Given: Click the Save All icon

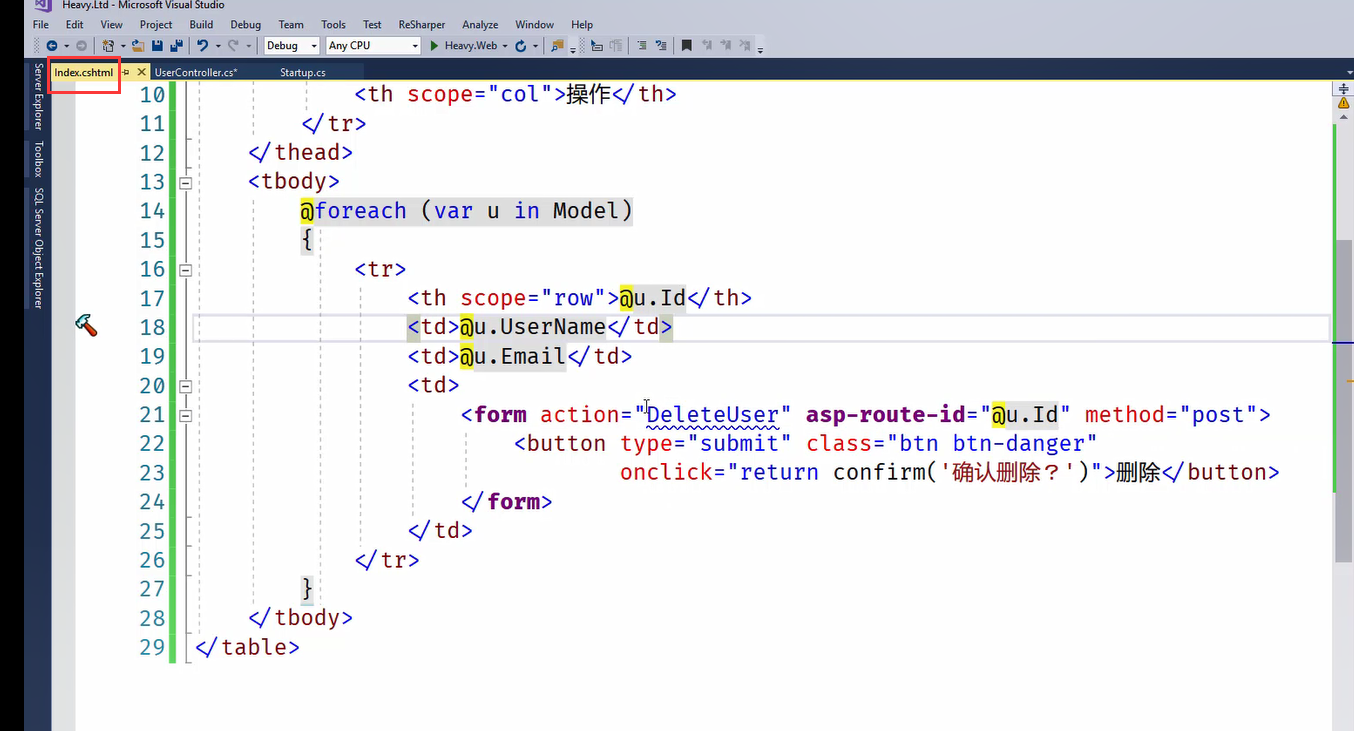Looking at the screenshot, I should coord(176,45).
